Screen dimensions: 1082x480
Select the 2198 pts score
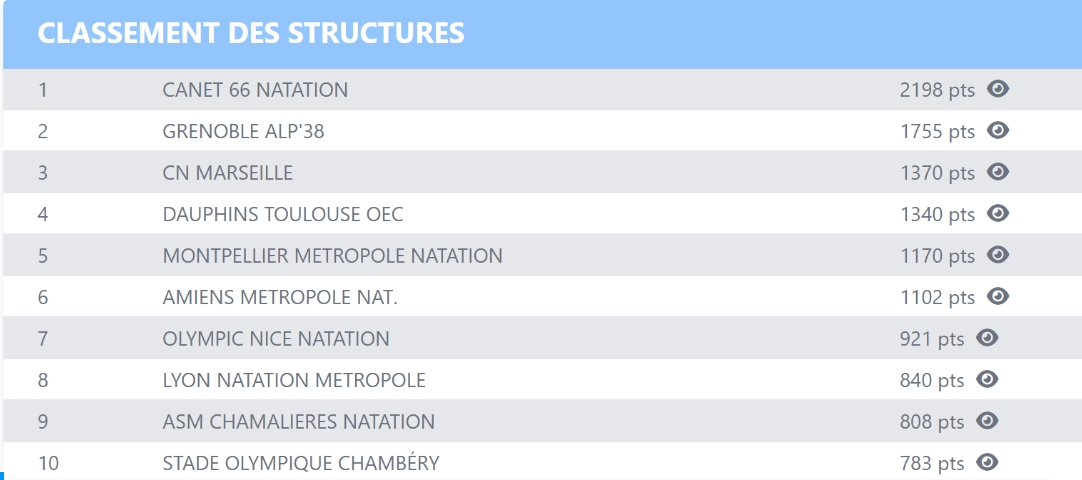click(936, 90)
